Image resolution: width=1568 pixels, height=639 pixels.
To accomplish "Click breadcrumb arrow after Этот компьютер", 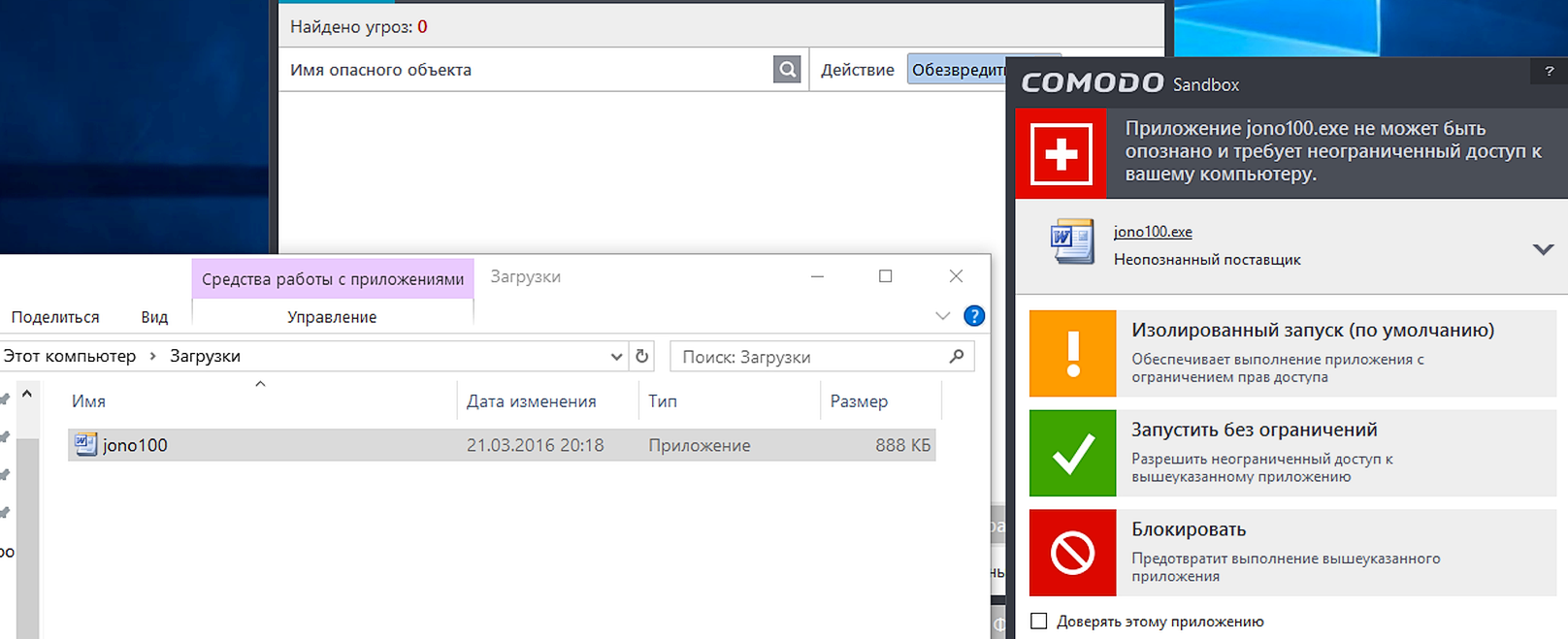I will click(x=152, y=356).
